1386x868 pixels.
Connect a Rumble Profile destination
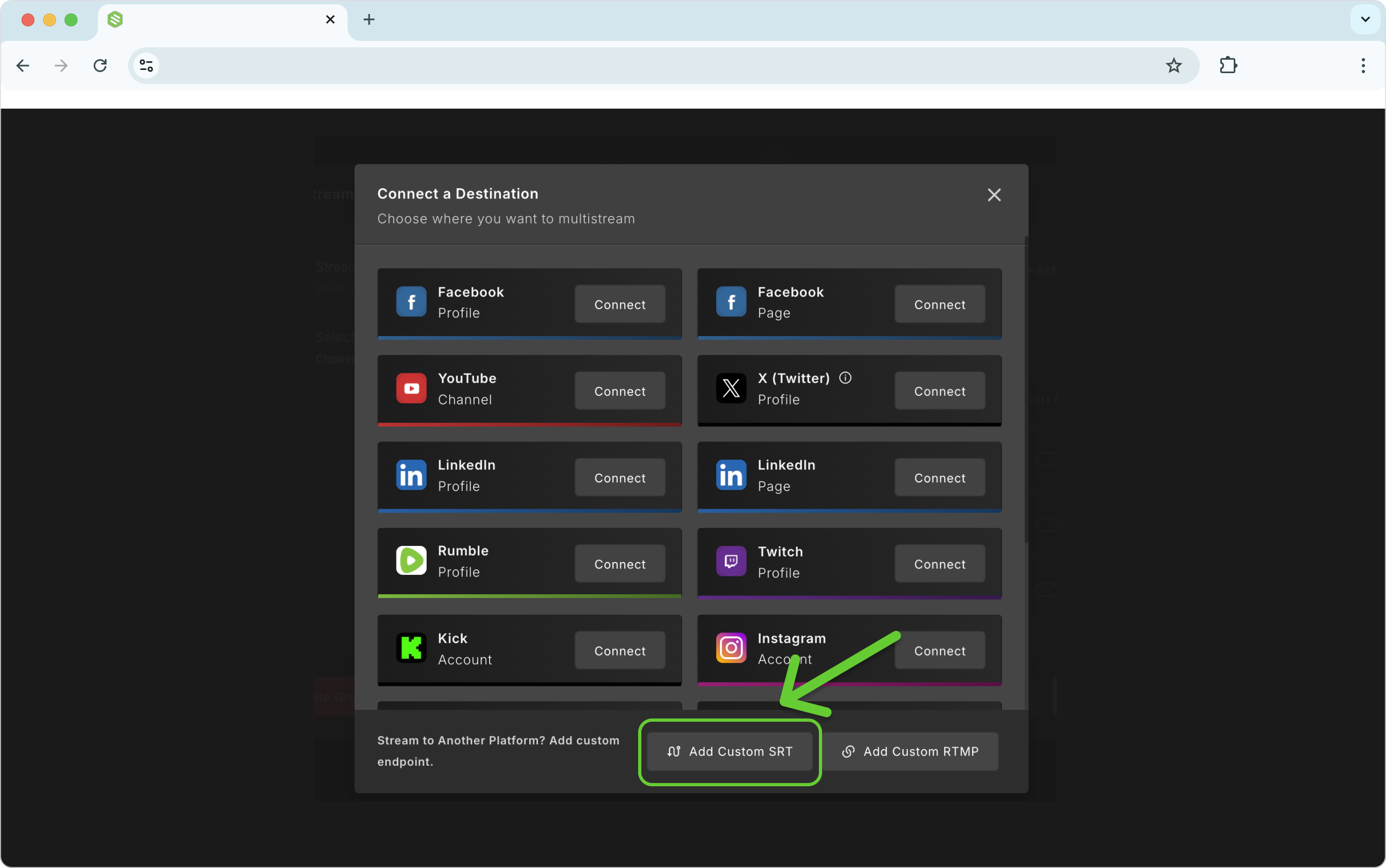(620, 564)
